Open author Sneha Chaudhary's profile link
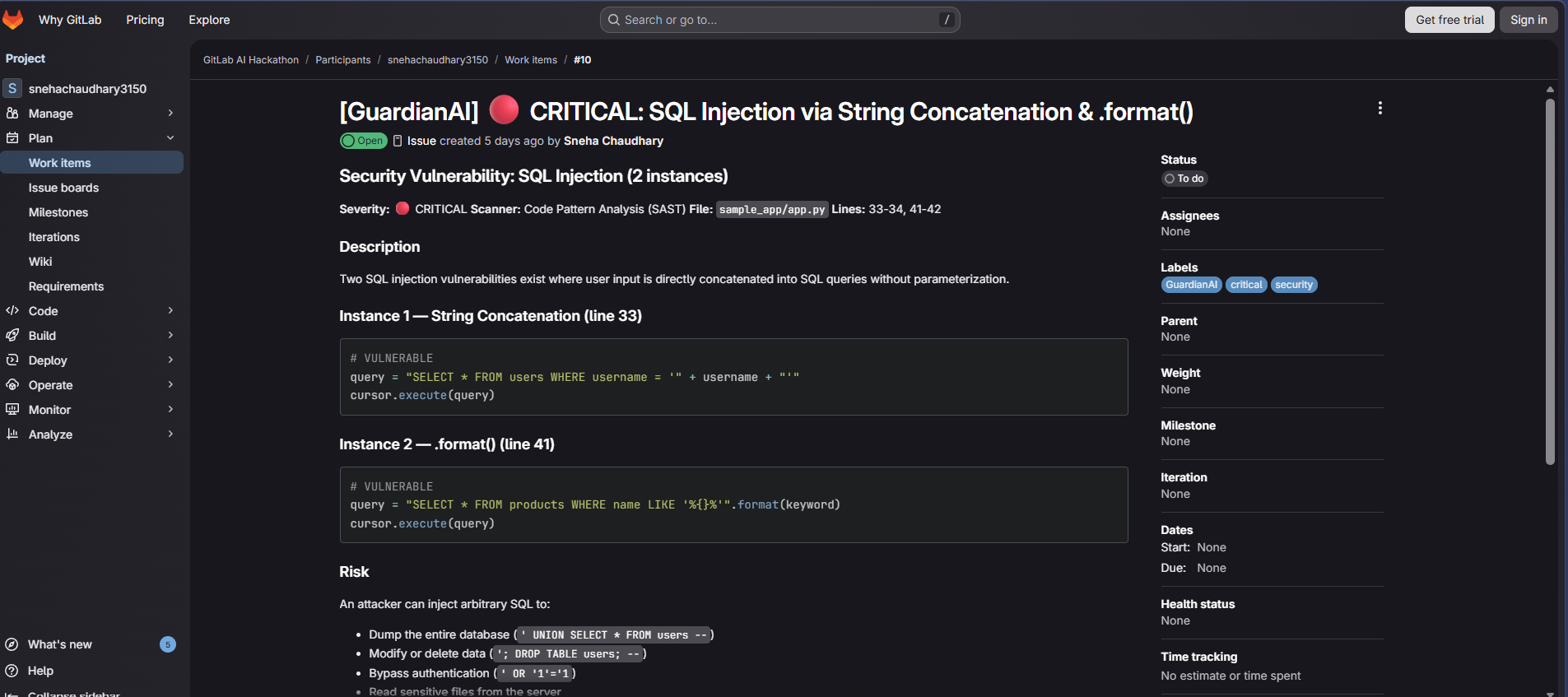Viewport: 1568px width, 697px height. coord(613,141)
